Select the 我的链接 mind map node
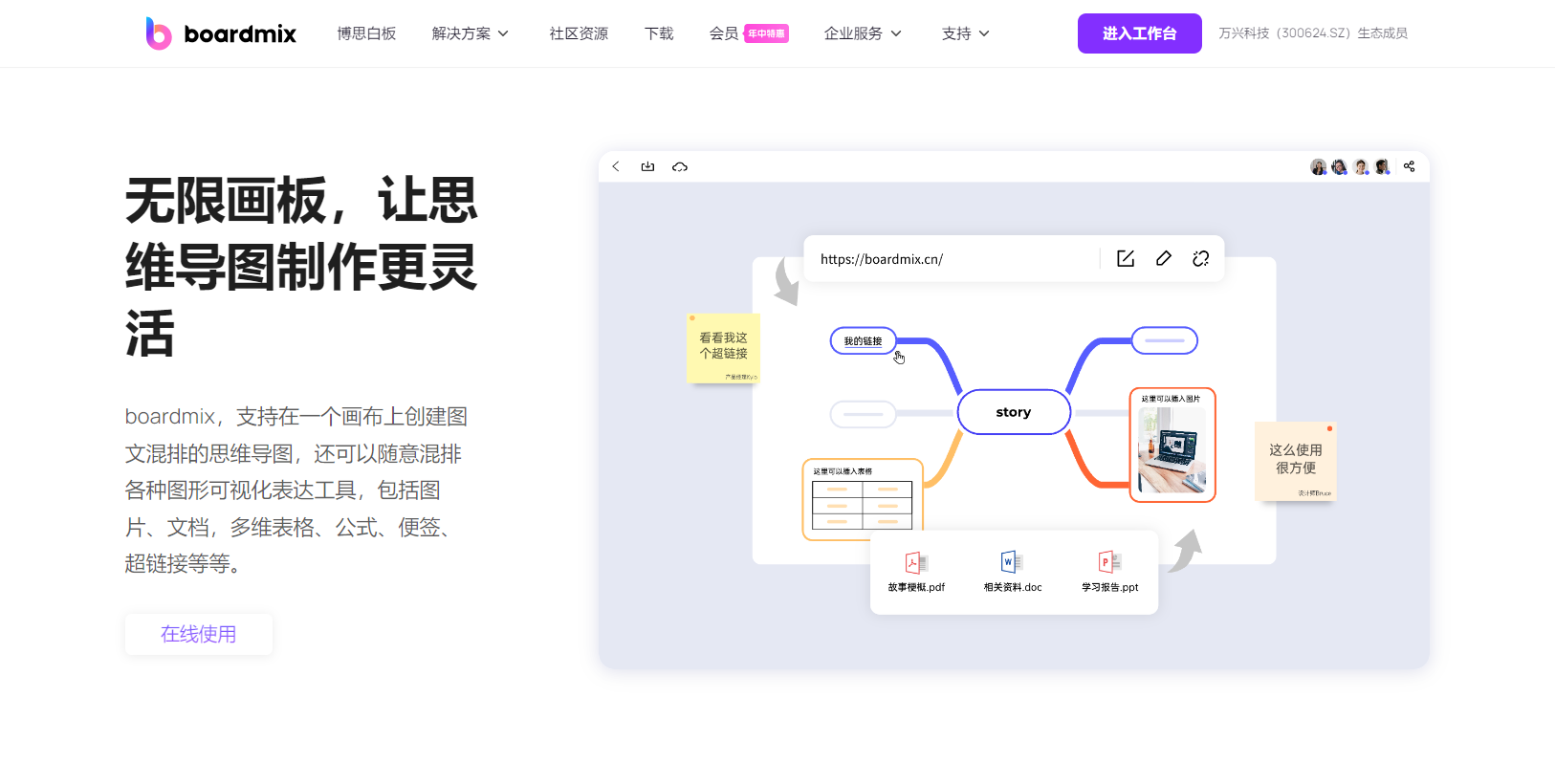This screenshot has height=784, width=1555. [864, 341]
